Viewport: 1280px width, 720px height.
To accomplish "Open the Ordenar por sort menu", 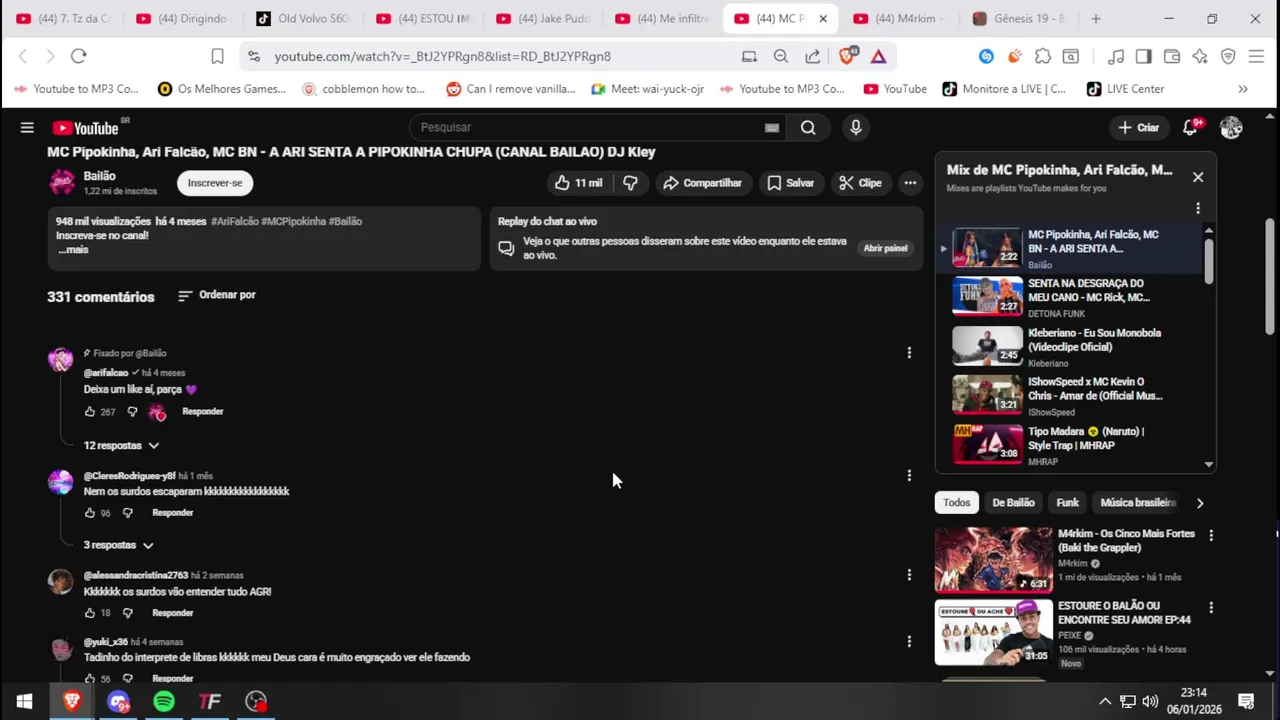I will 217,295.
